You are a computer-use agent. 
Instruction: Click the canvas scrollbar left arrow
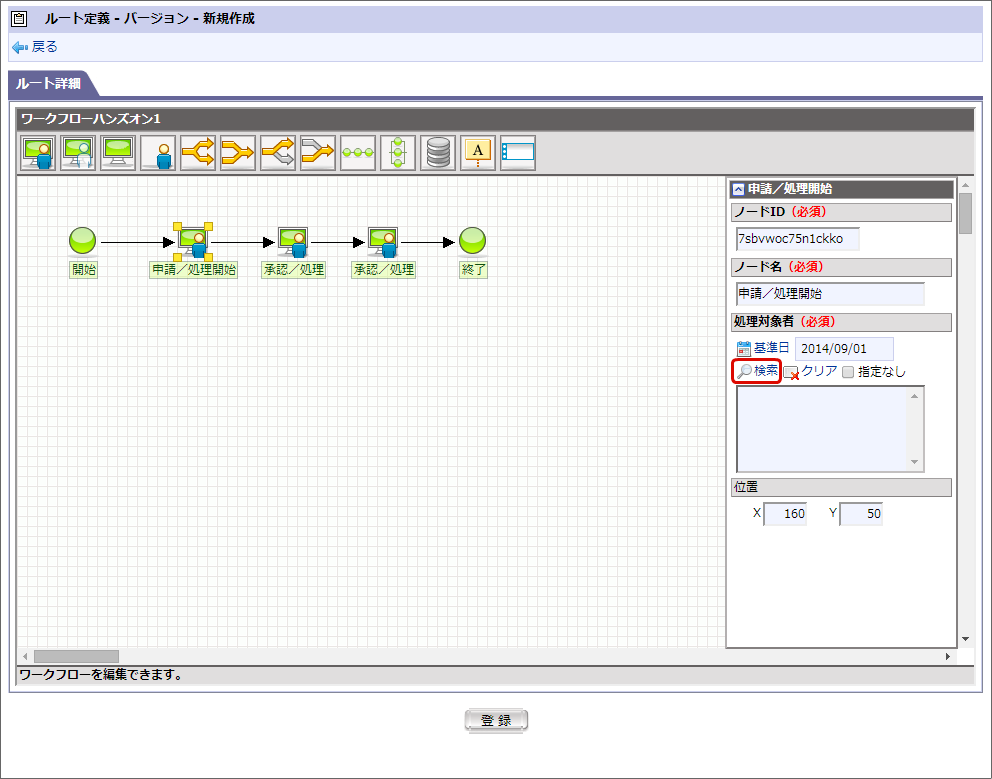[x=25, y=656]
